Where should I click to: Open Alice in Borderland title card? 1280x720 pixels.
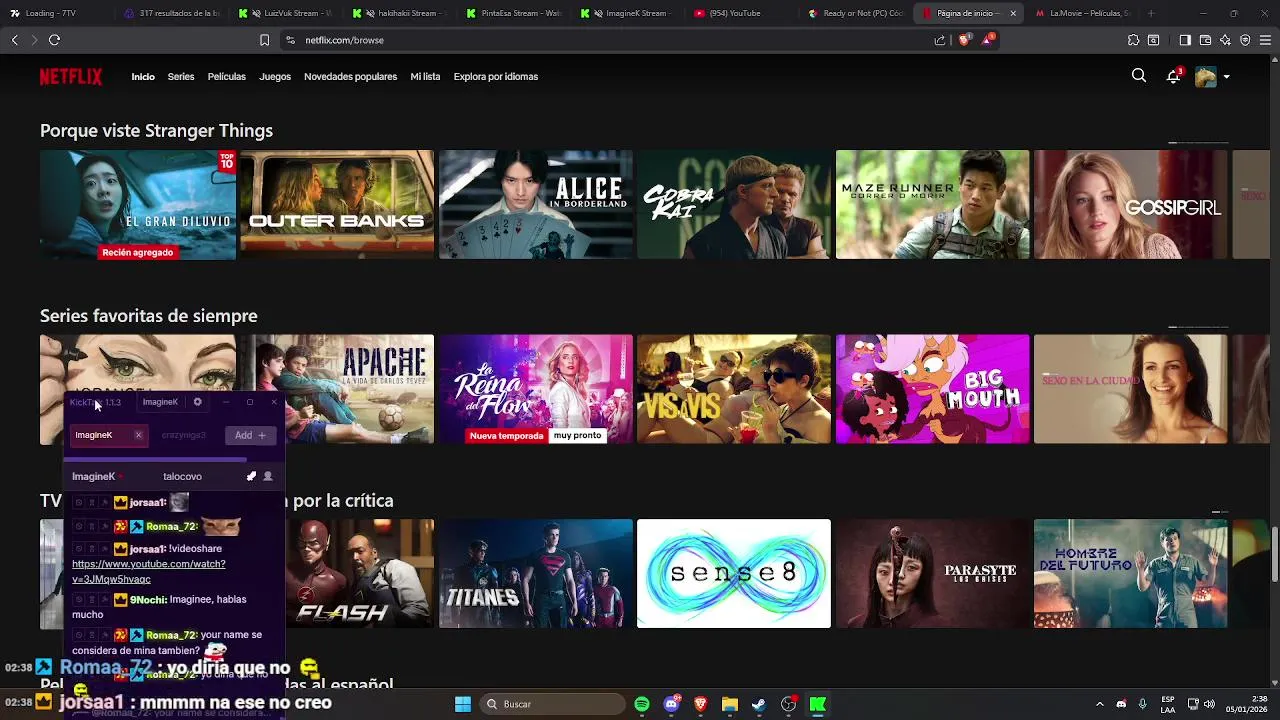point(536,205)
